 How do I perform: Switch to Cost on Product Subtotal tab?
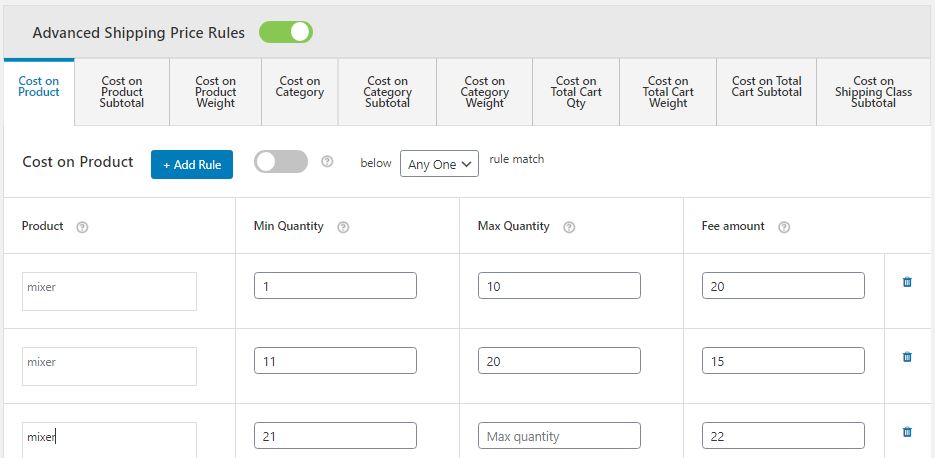pos(122,92)
